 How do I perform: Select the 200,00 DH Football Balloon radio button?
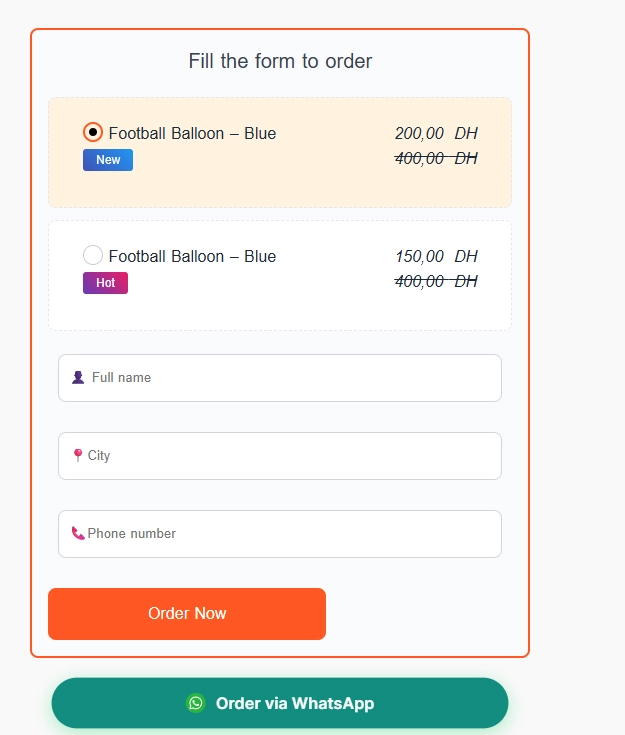click(x=93, y=132)
